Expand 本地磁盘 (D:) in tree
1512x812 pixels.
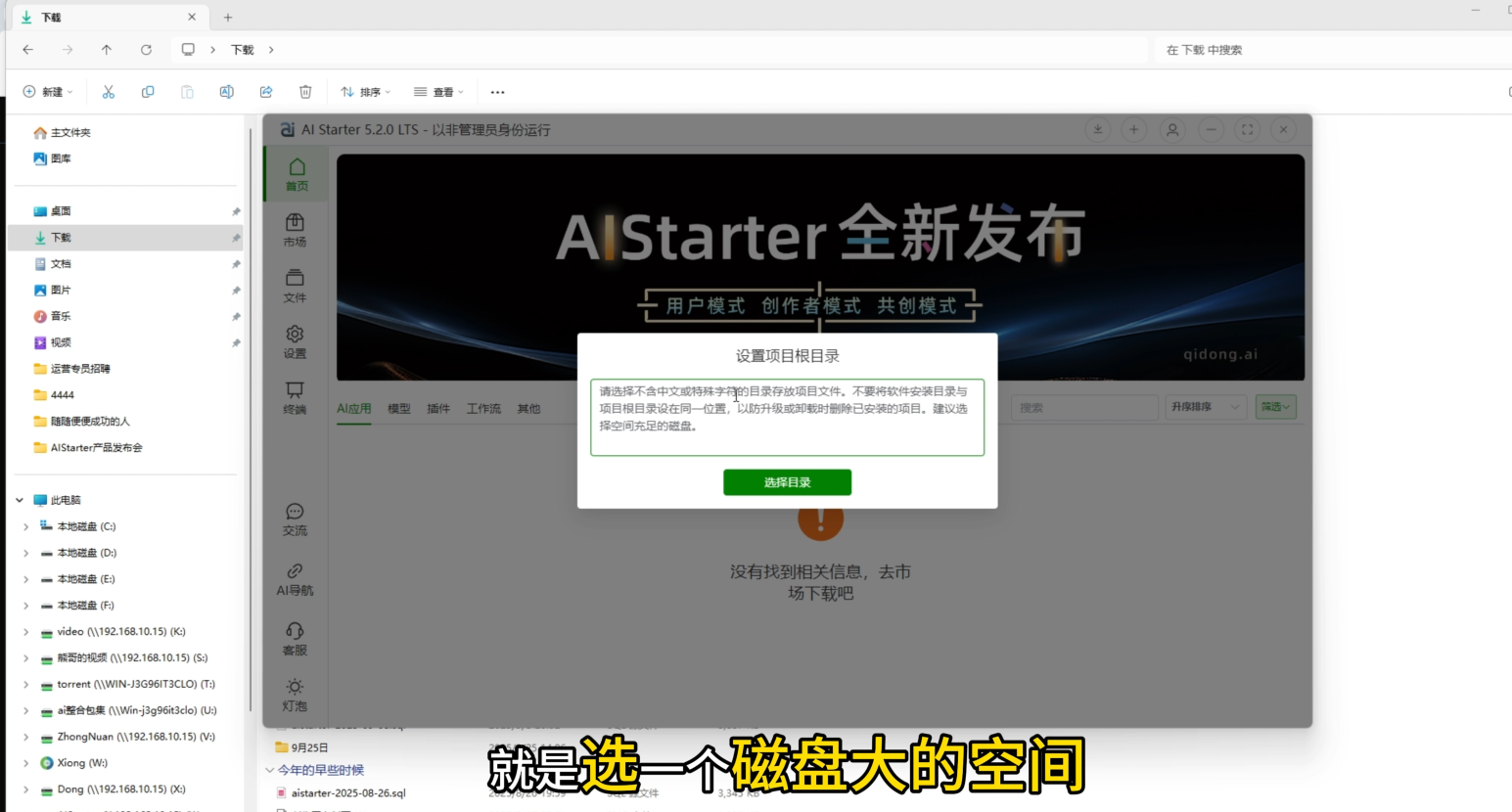pos(26,553)
